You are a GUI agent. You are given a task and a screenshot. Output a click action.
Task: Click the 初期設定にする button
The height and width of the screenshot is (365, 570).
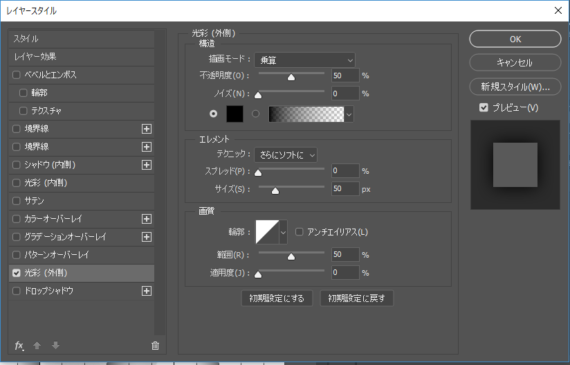277,298
